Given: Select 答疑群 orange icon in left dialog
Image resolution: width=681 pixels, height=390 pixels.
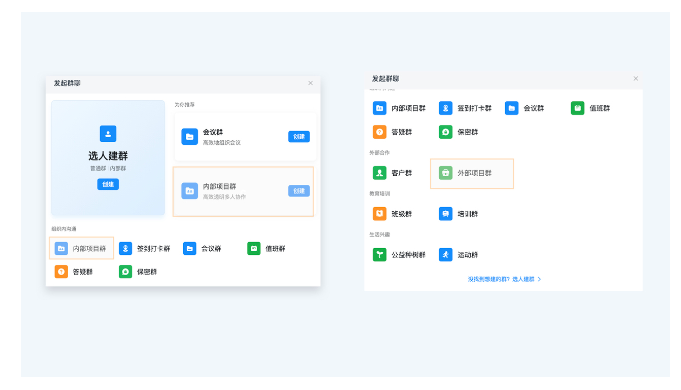Looking at the screenshot, I should click(x=61, y=271).
